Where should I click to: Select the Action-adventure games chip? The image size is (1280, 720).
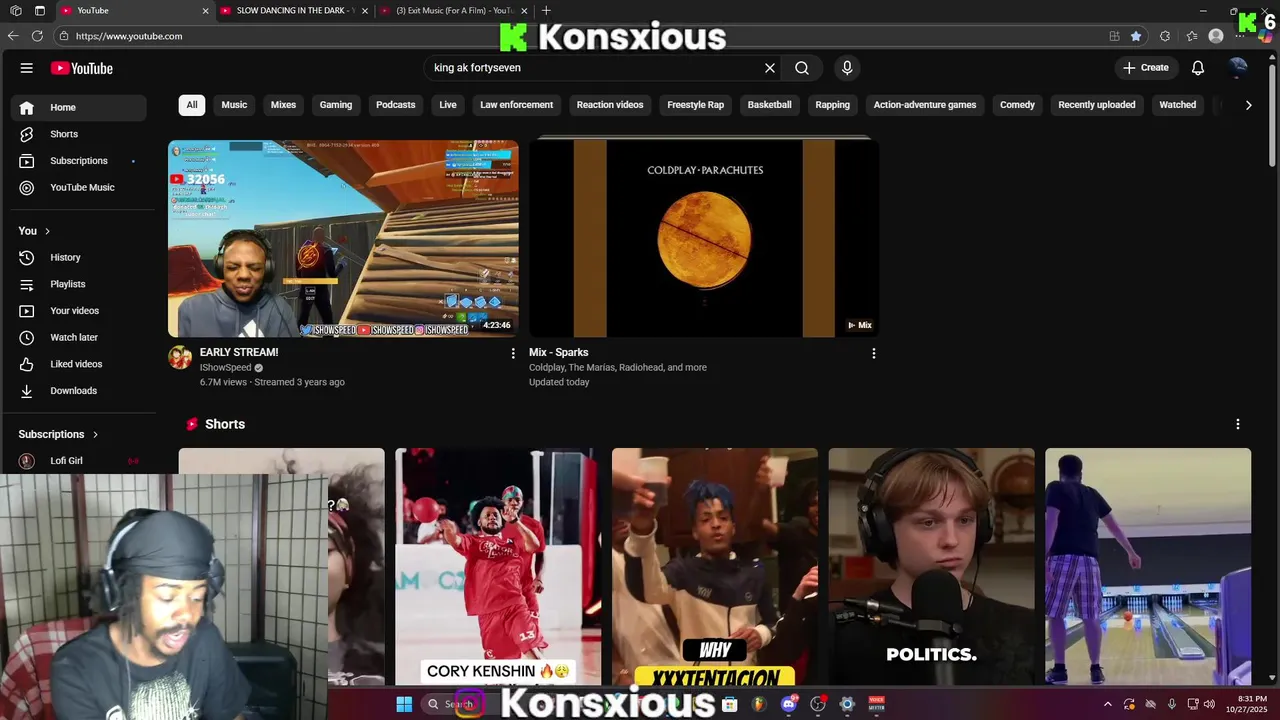tap(925, 105)
